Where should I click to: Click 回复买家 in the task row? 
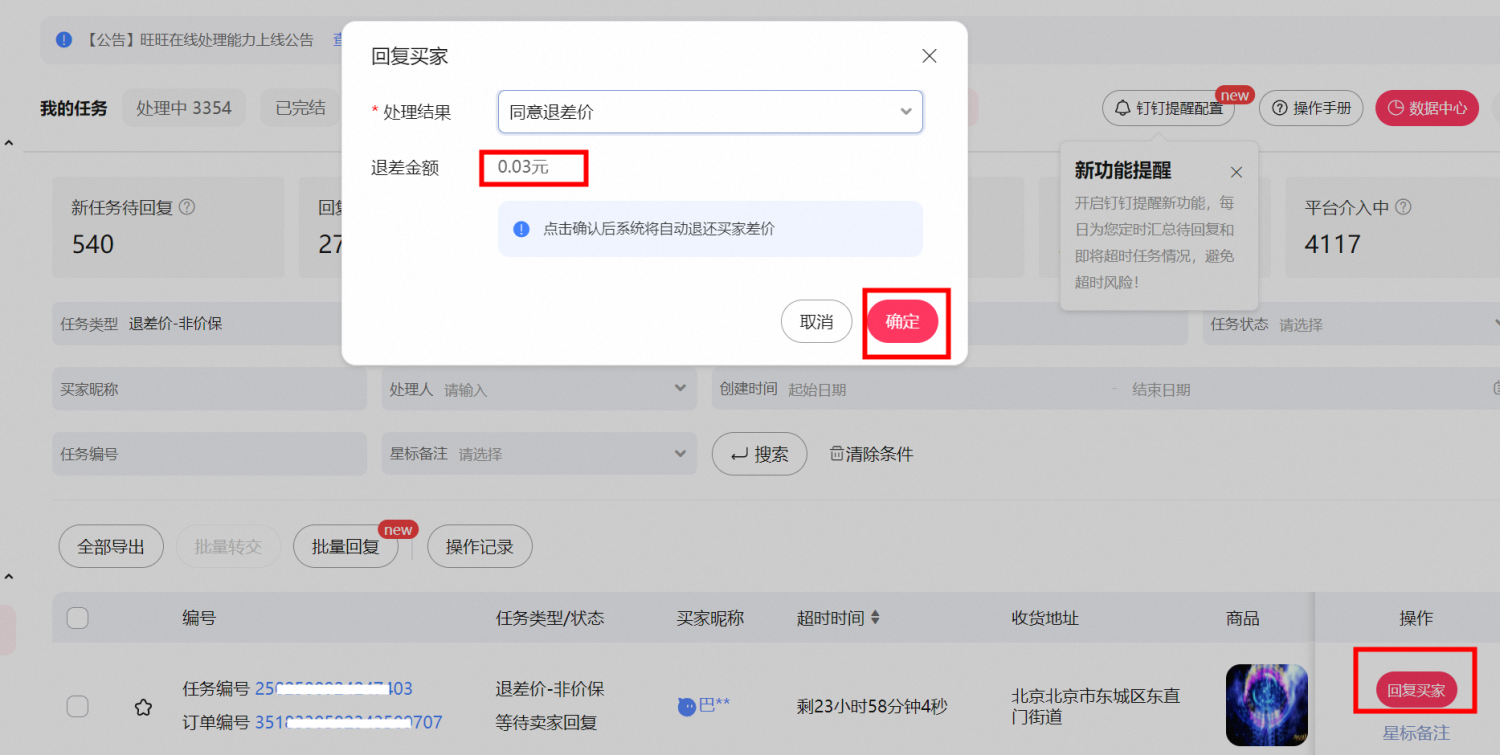pyautogui.click(x=1416, y=690)
